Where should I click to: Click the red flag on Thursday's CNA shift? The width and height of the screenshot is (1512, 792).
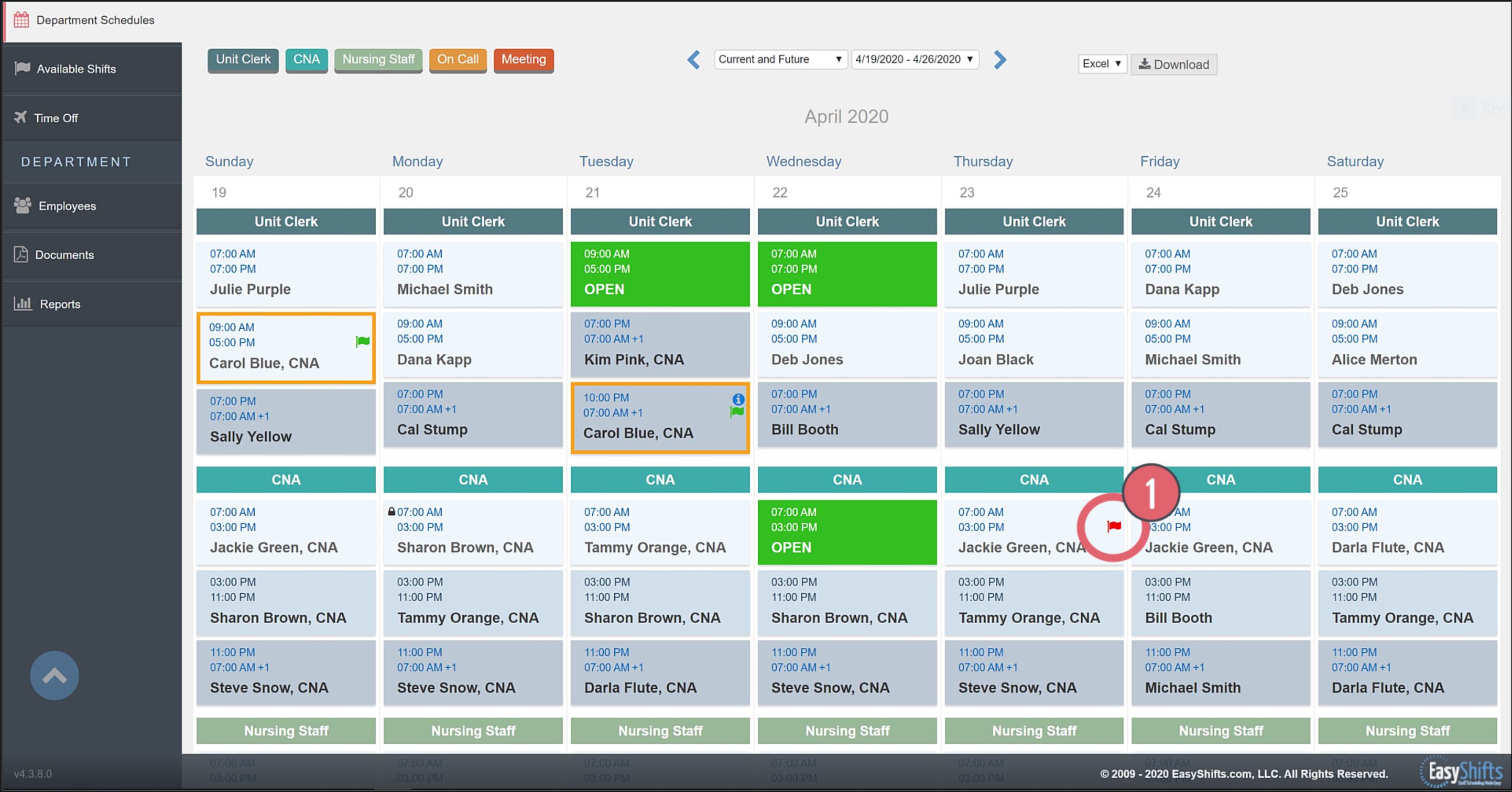[1114, 526]
